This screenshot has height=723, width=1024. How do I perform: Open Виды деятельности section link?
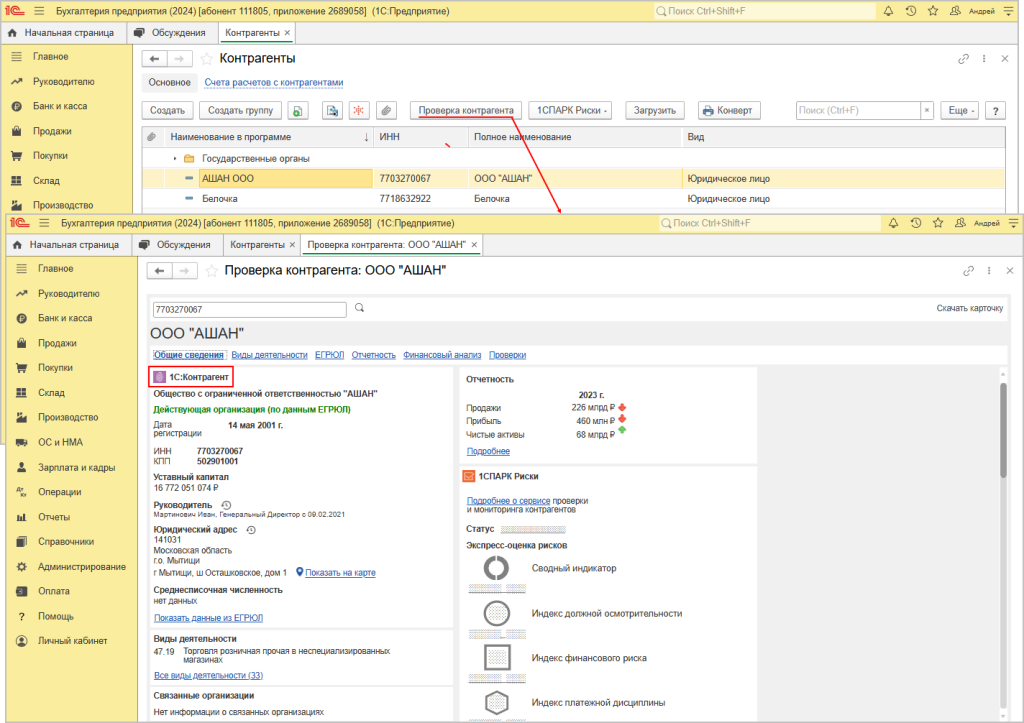tap(269, 355)
